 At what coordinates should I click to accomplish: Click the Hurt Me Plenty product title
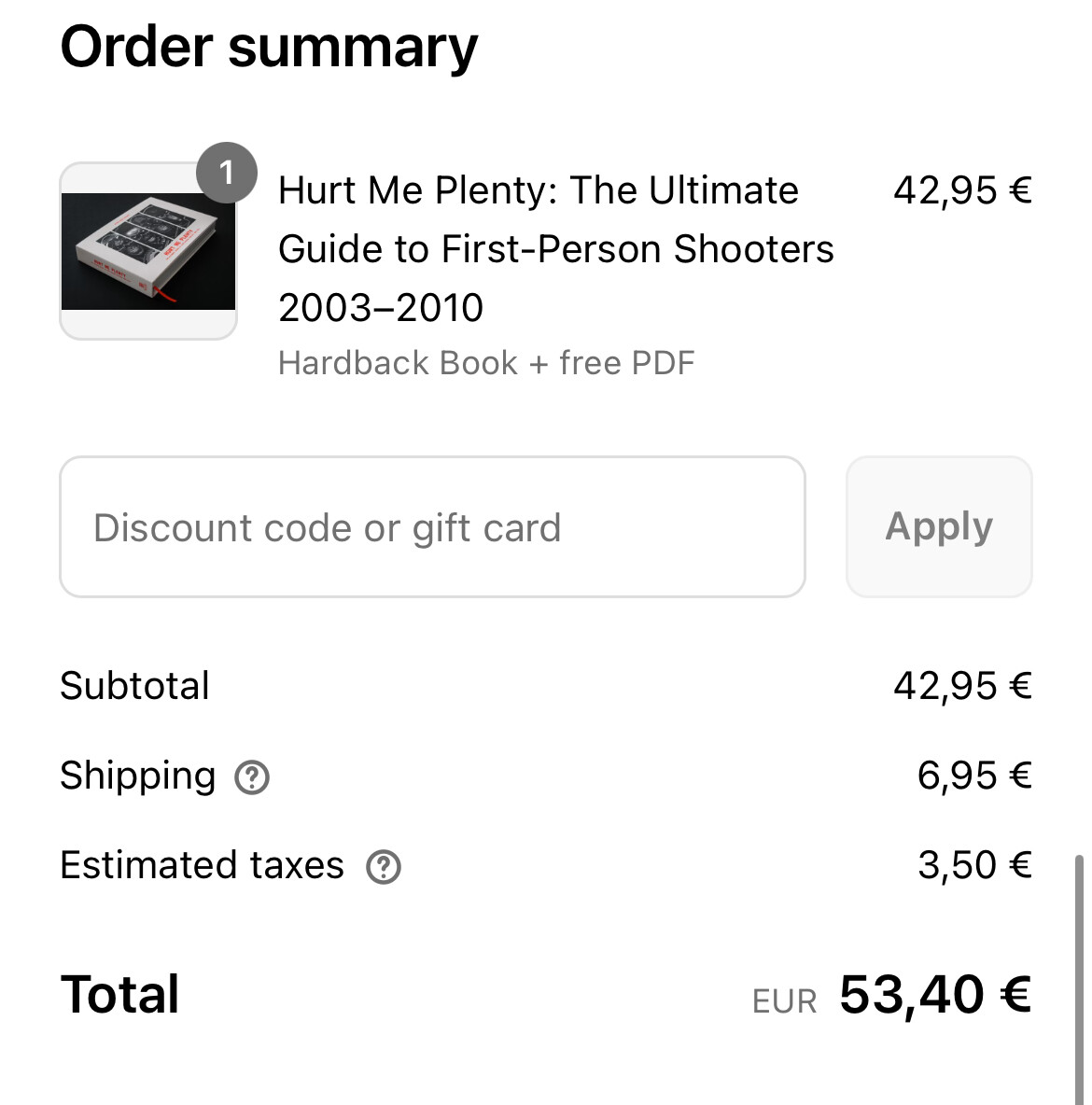555,249
